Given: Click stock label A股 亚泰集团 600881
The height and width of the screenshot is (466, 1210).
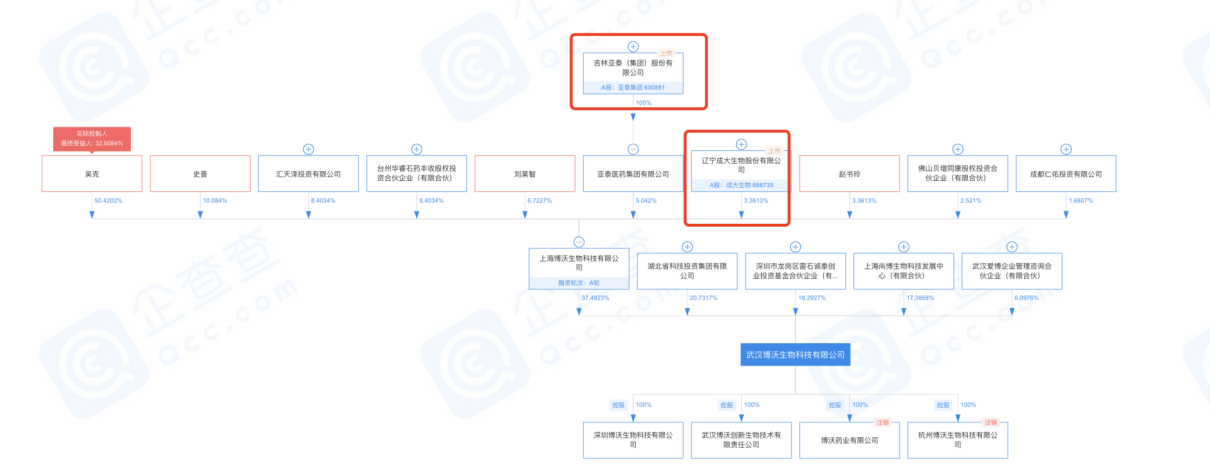Looking at the screenshot, I should (633, 87).
